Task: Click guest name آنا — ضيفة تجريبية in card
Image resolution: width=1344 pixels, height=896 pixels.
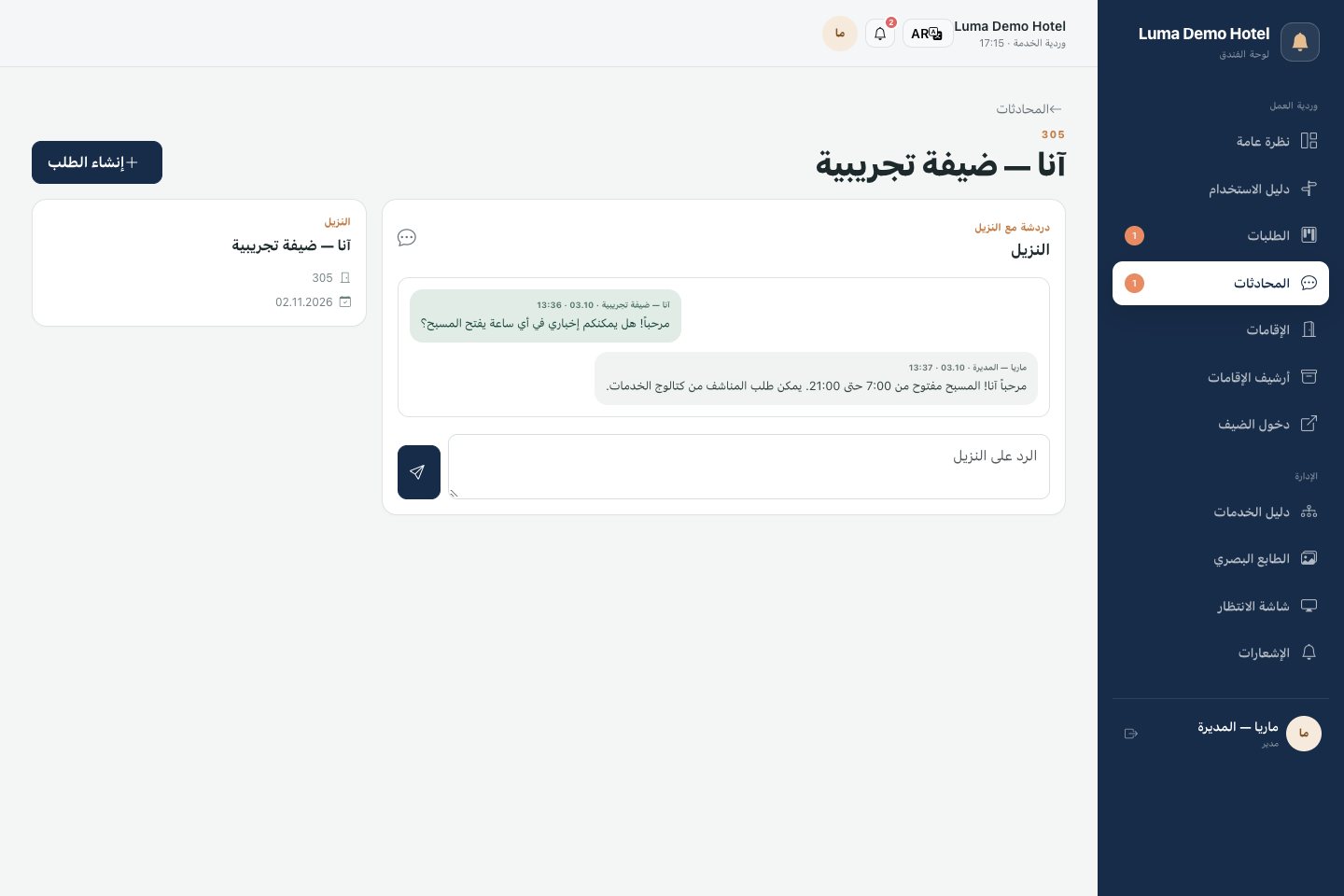Action: [291, 245]
